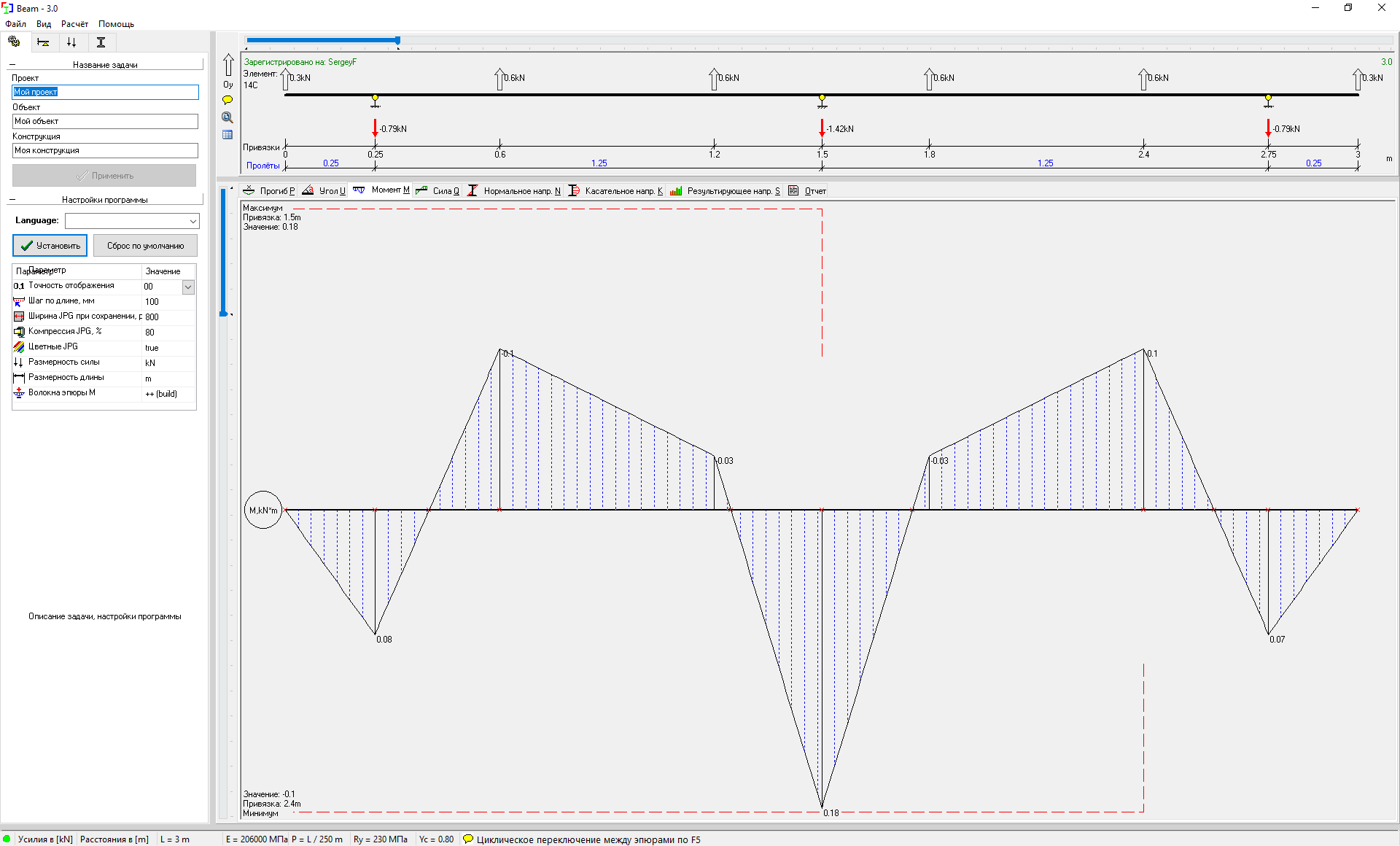Open the program settings gear tab

click(14, 42)
